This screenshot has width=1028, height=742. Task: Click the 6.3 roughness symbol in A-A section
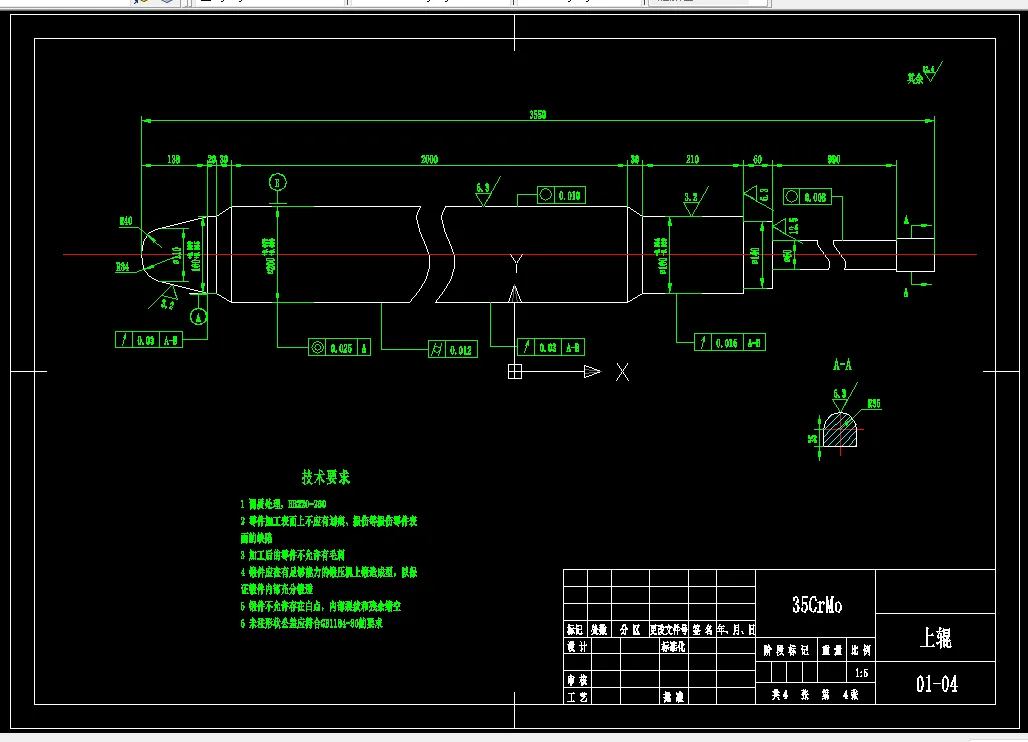843,397
